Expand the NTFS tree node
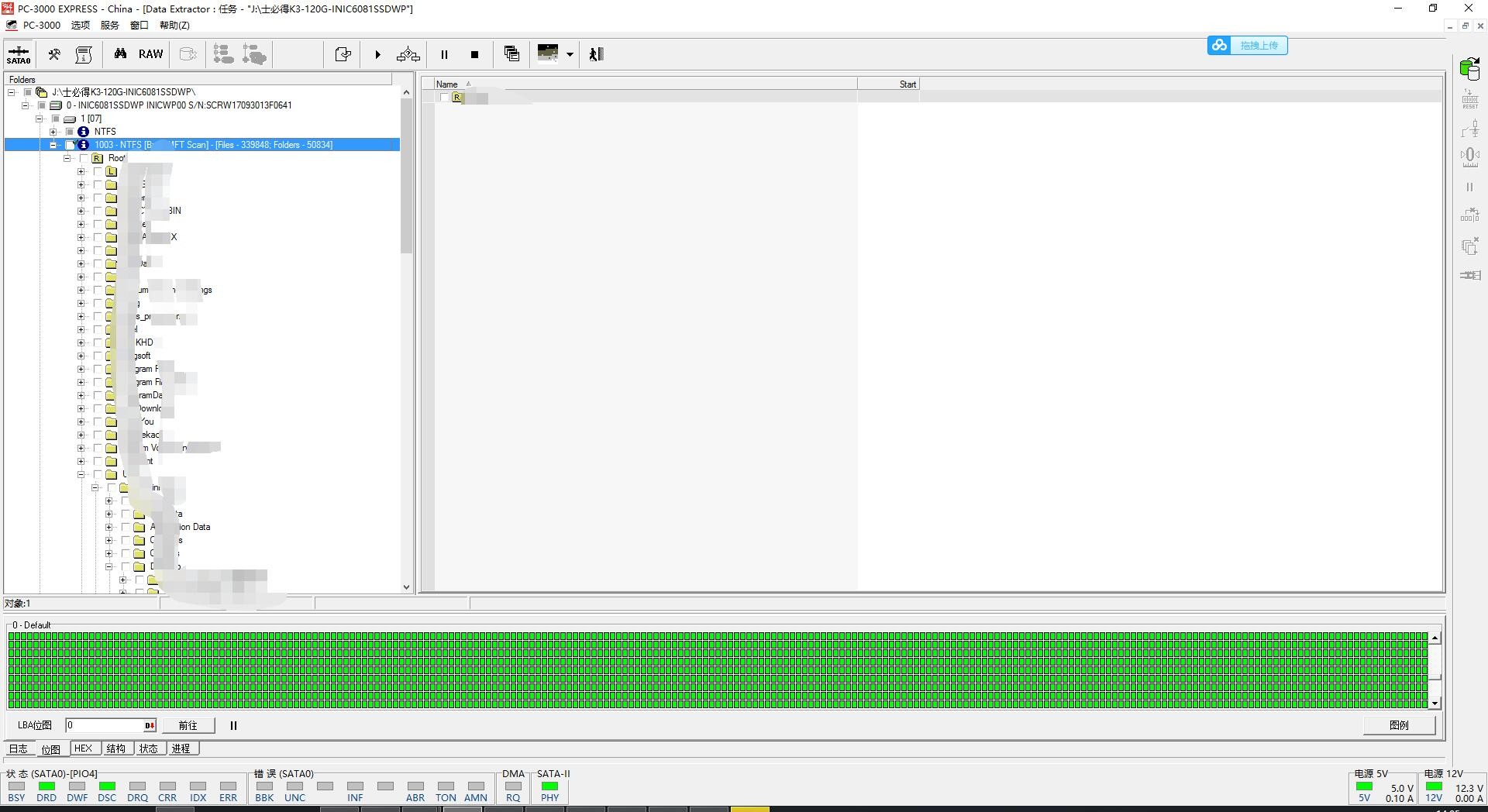This screenshot has width=1488, height=812. pyautogui.click(x=53, y=132)
